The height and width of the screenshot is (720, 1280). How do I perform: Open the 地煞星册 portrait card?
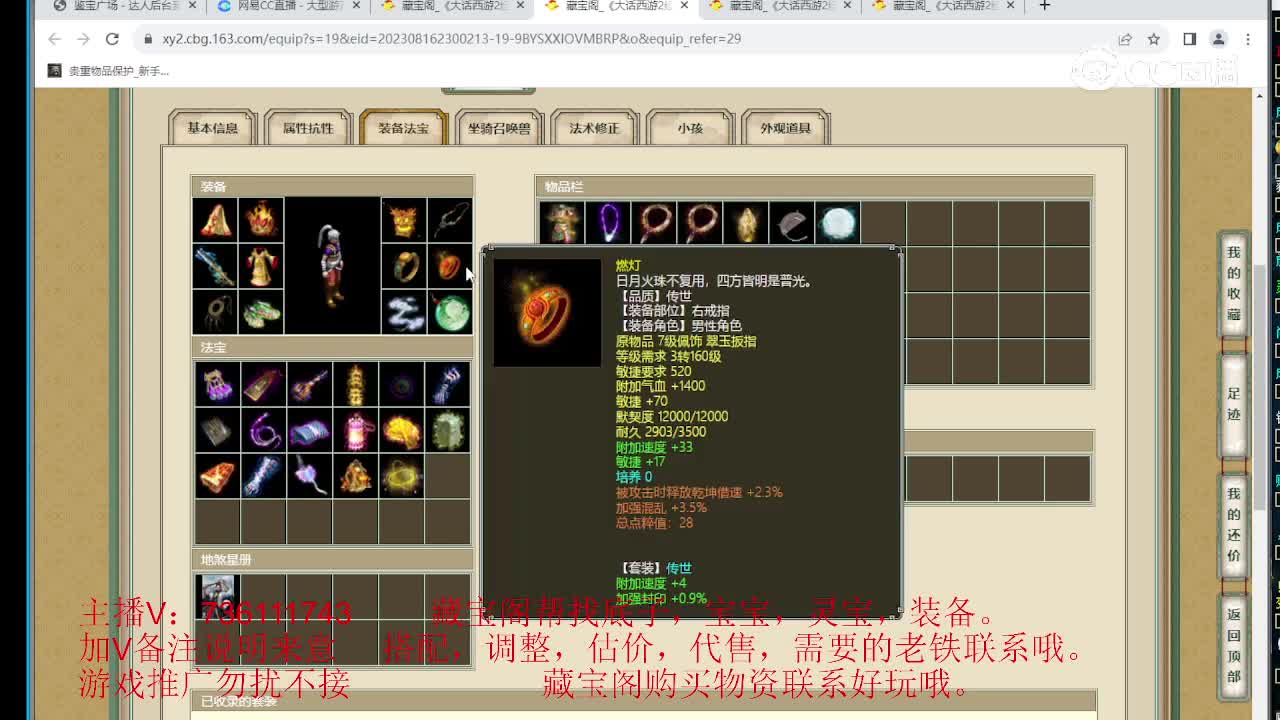217,594
